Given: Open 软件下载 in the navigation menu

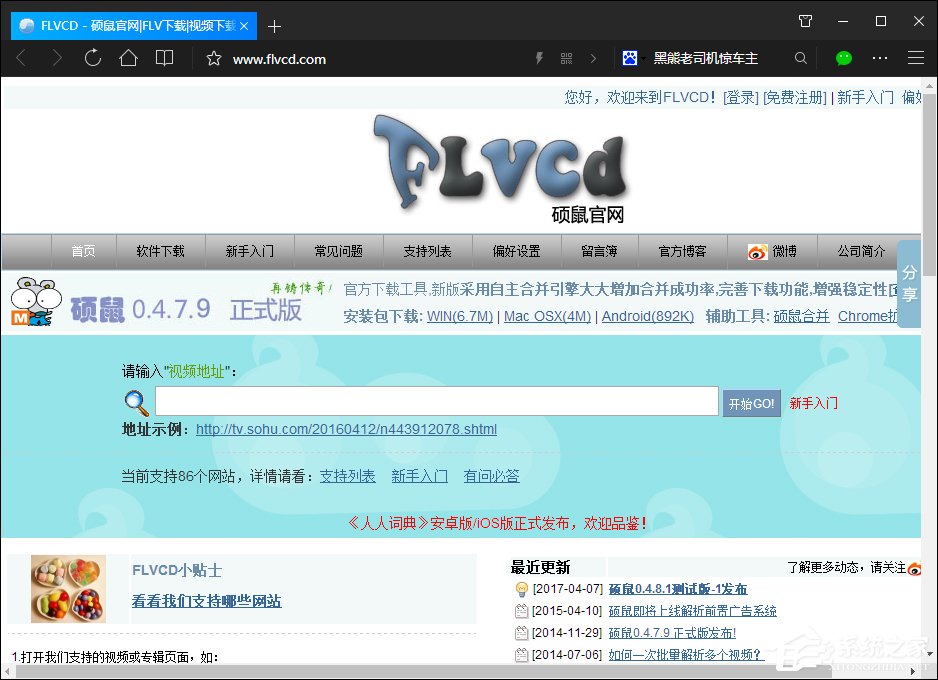Looking at the screenshot, I should pyautogui.click(x=160, y=251).
